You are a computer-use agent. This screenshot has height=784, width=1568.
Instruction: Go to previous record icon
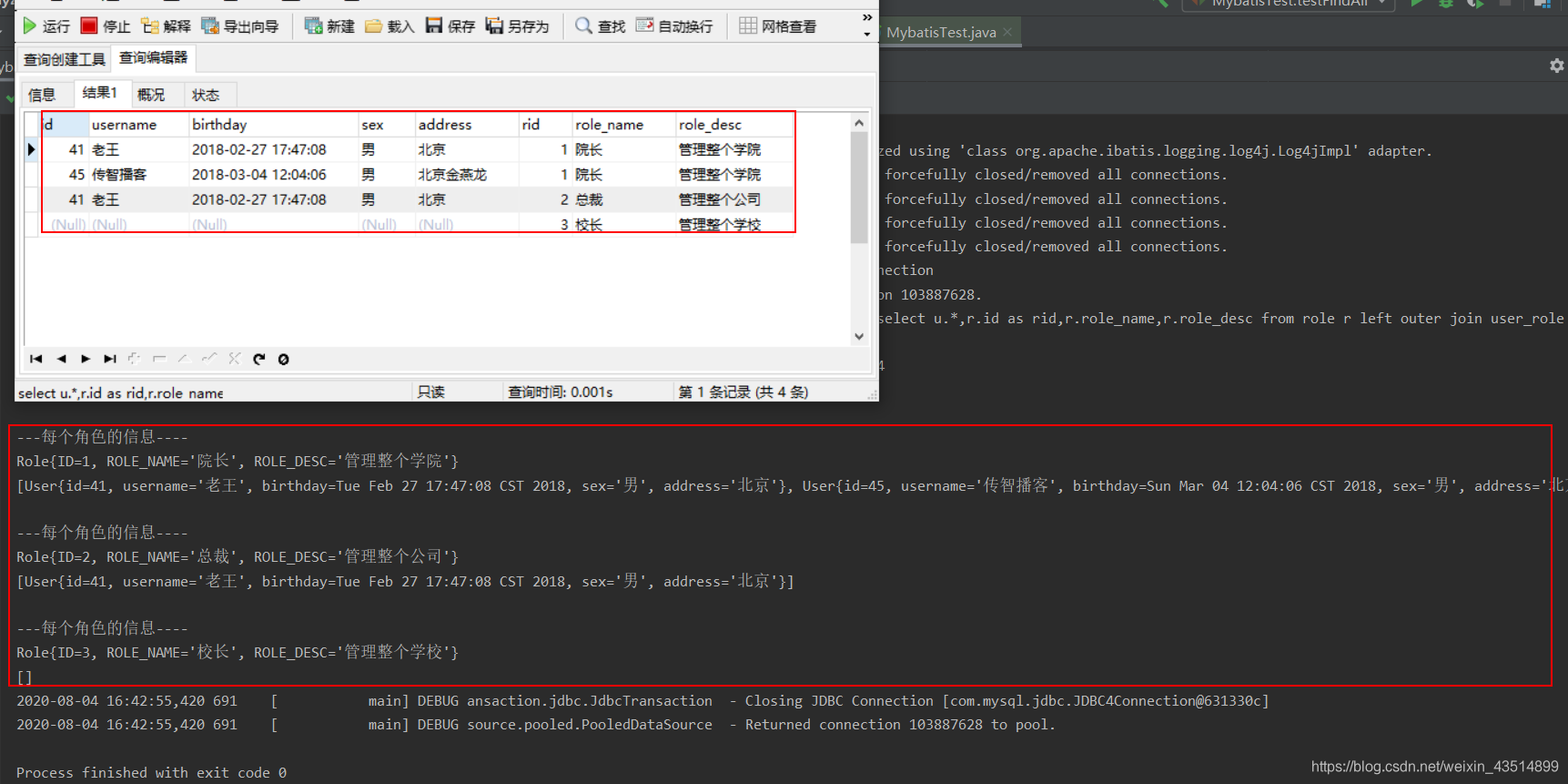61,359
